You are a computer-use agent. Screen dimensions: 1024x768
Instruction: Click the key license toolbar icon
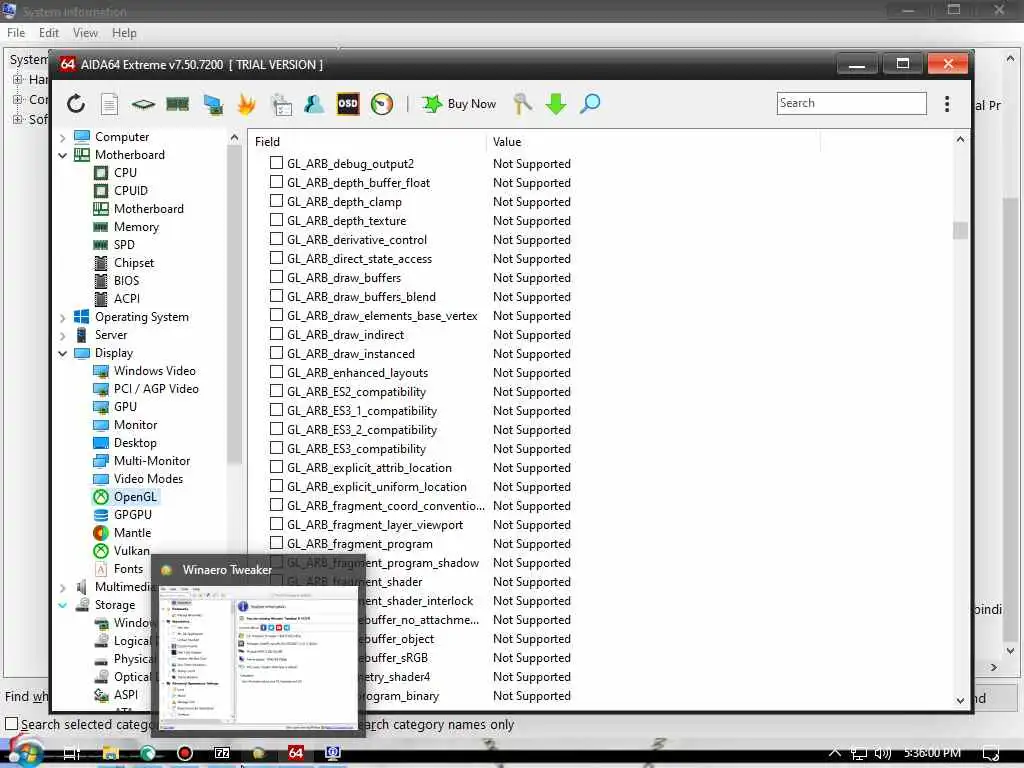click(x=522, y=104)
